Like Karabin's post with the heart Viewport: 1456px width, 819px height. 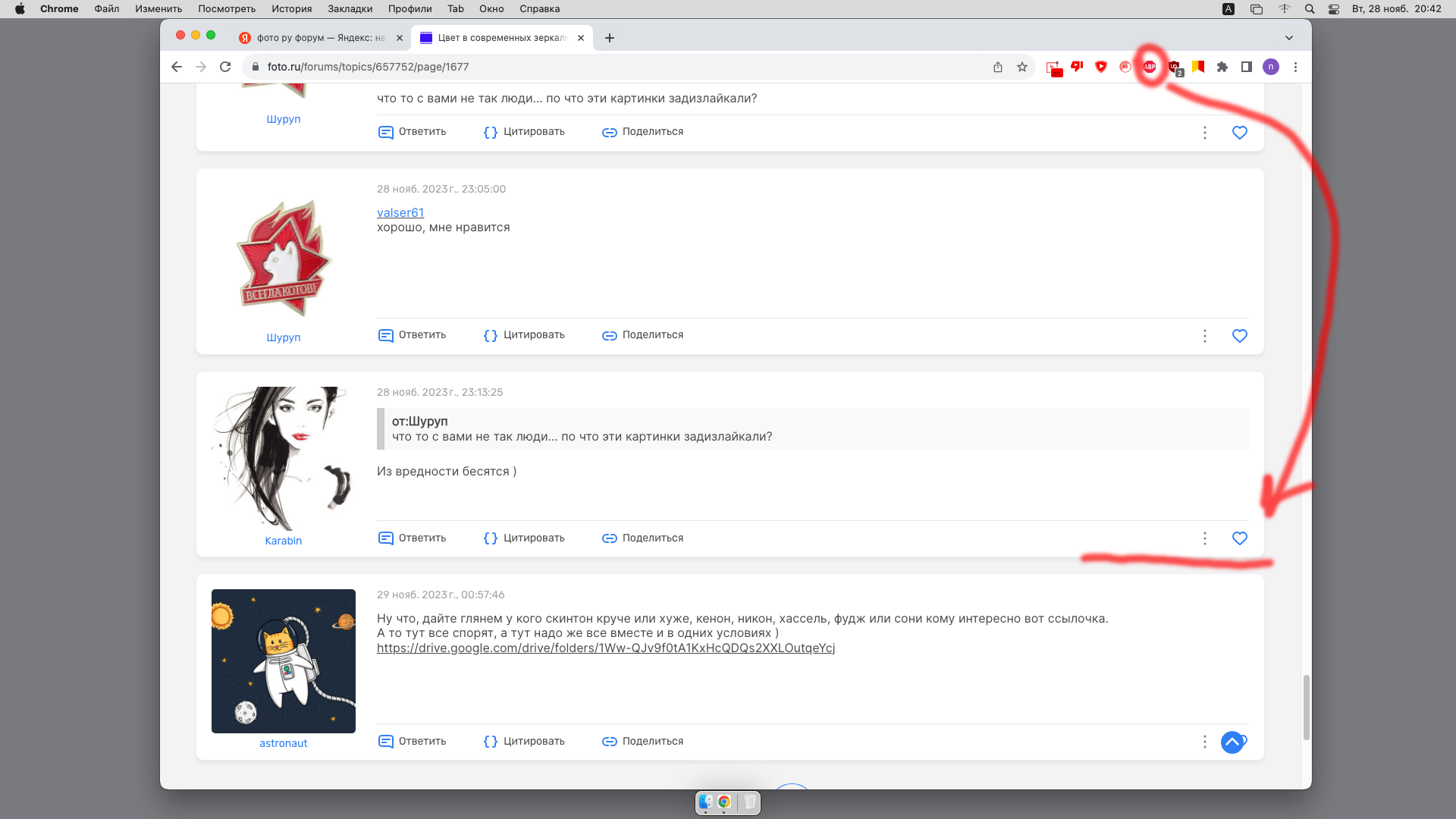1239,538
